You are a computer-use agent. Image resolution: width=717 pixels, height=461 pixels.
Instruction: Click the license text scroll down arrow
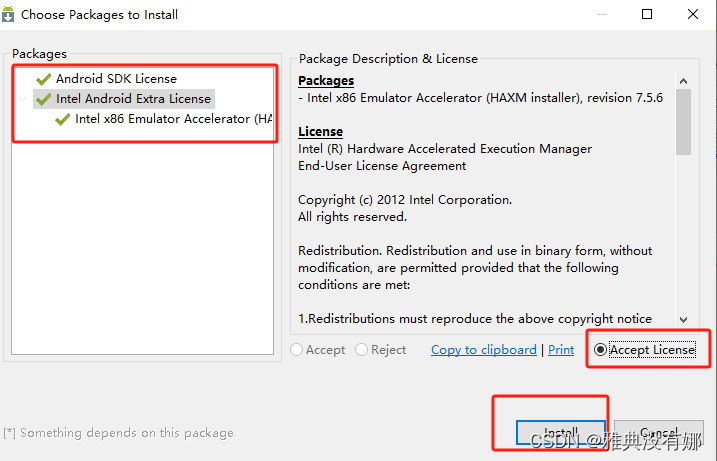click(684, 320)
